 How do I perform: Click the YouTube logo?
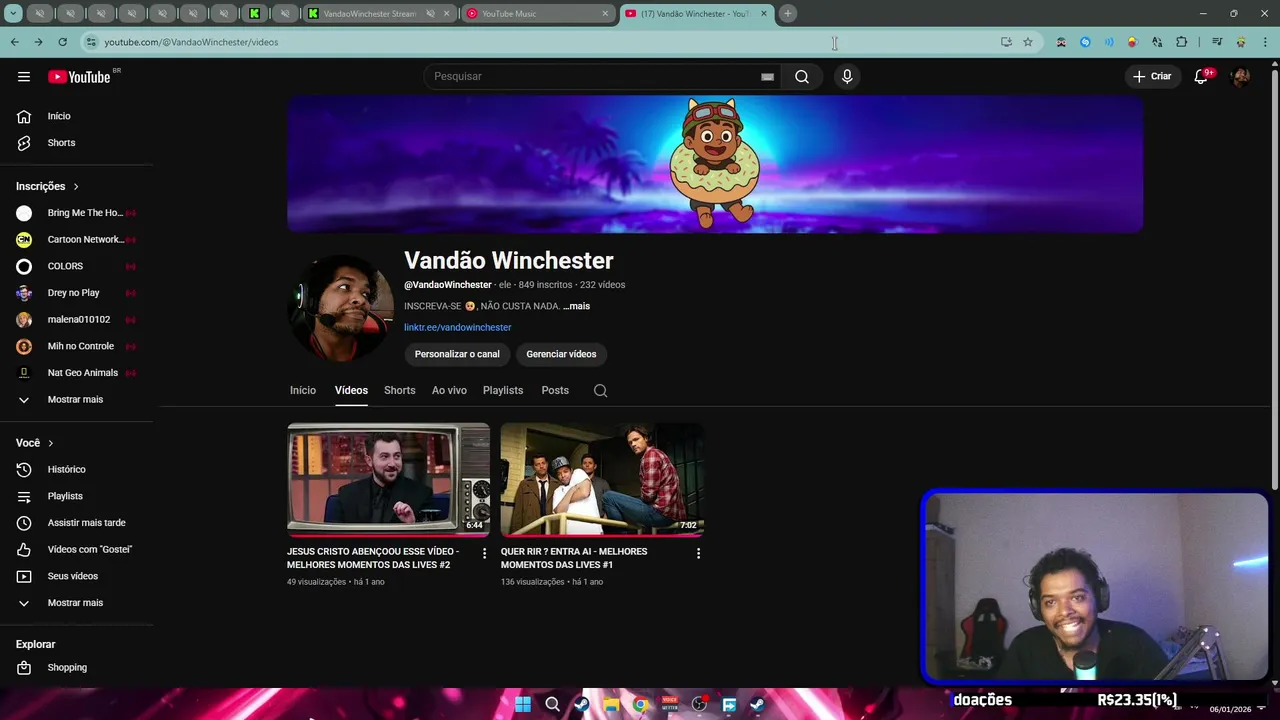click(x=79, y=77)
